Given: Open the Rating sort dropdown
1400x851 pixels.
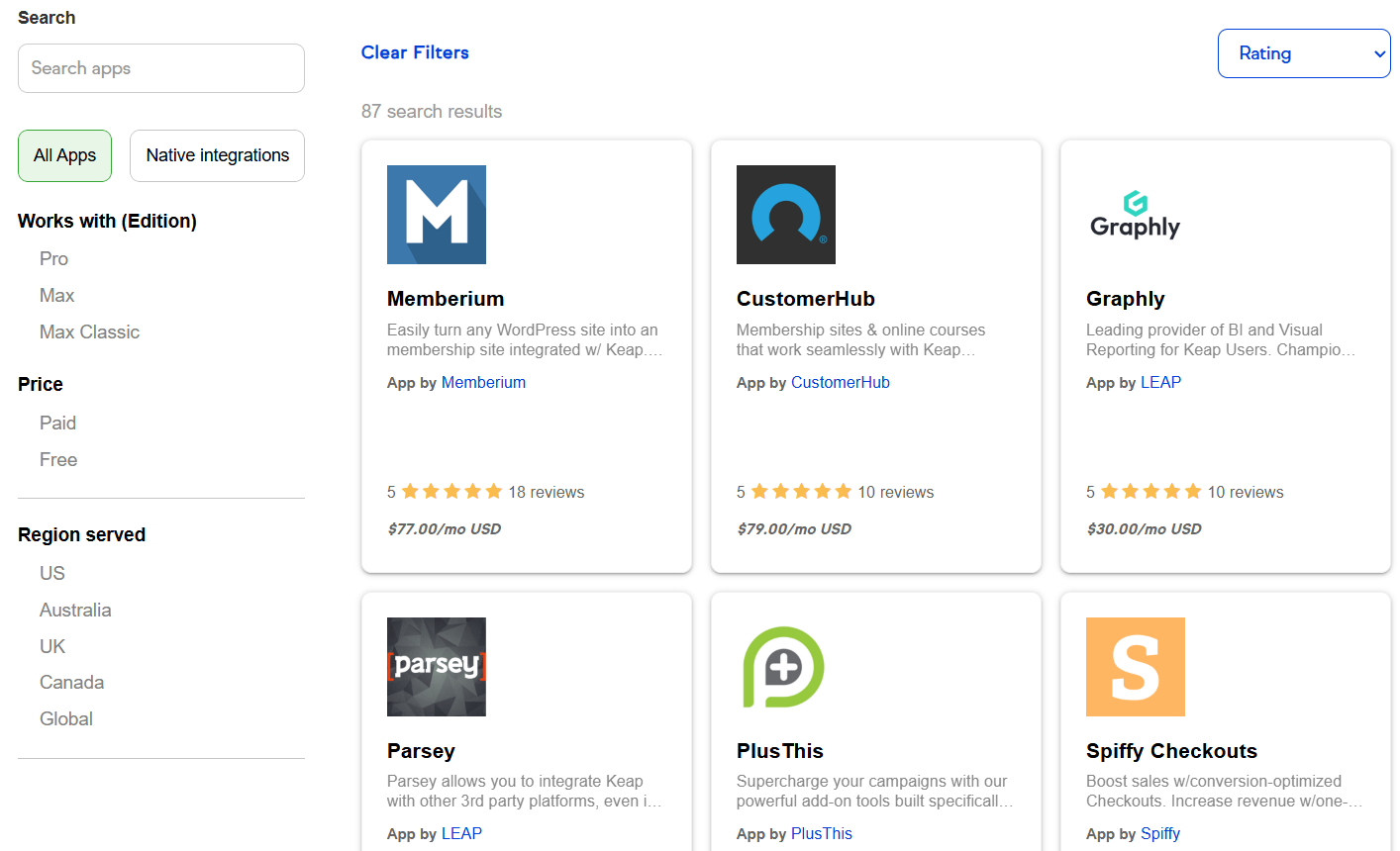Looking at the screenshot, I should coord(1304,53).
